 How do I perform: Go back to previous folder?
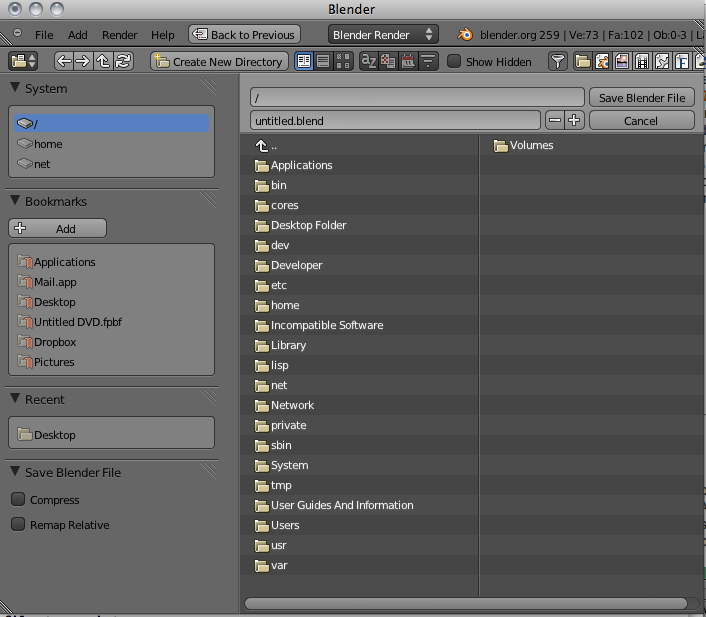tap(64, 61)
